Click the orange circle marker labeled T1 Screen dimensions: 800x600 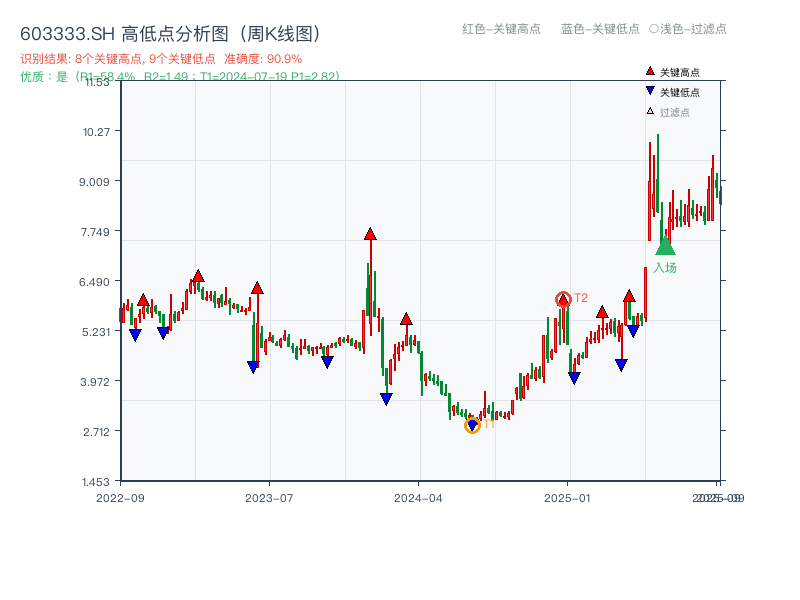pyautogui.click(x=470, y=427)
